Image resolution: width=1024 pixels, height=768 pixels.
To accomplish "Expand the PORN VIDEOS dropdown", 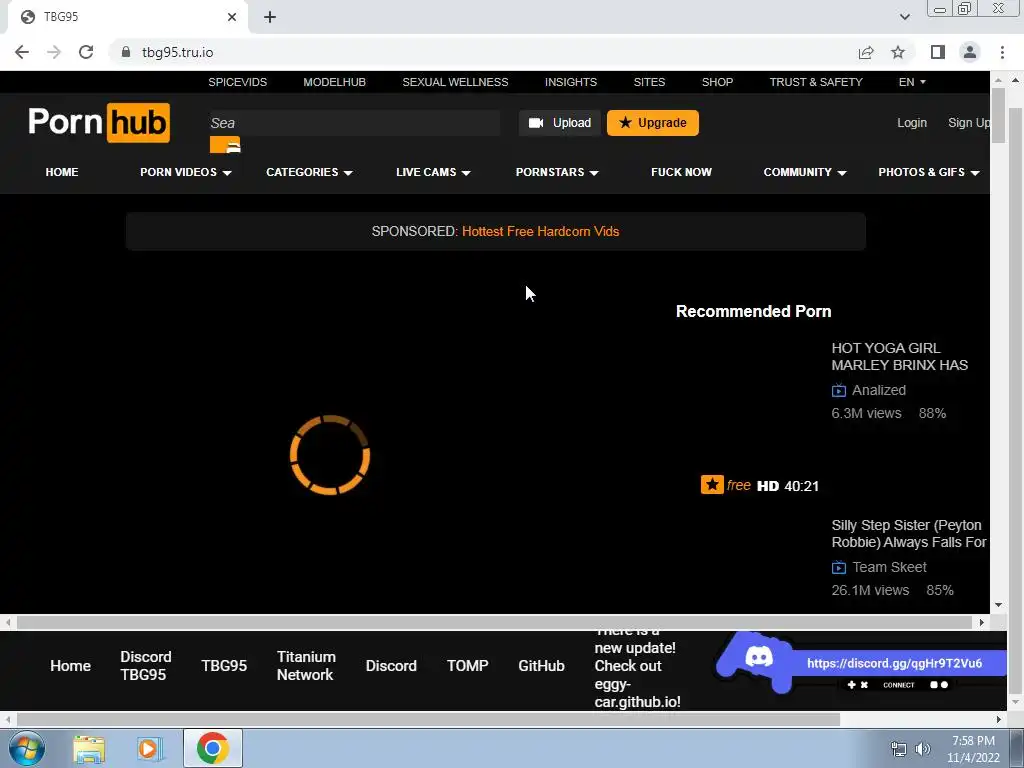I will click(185, 172).
